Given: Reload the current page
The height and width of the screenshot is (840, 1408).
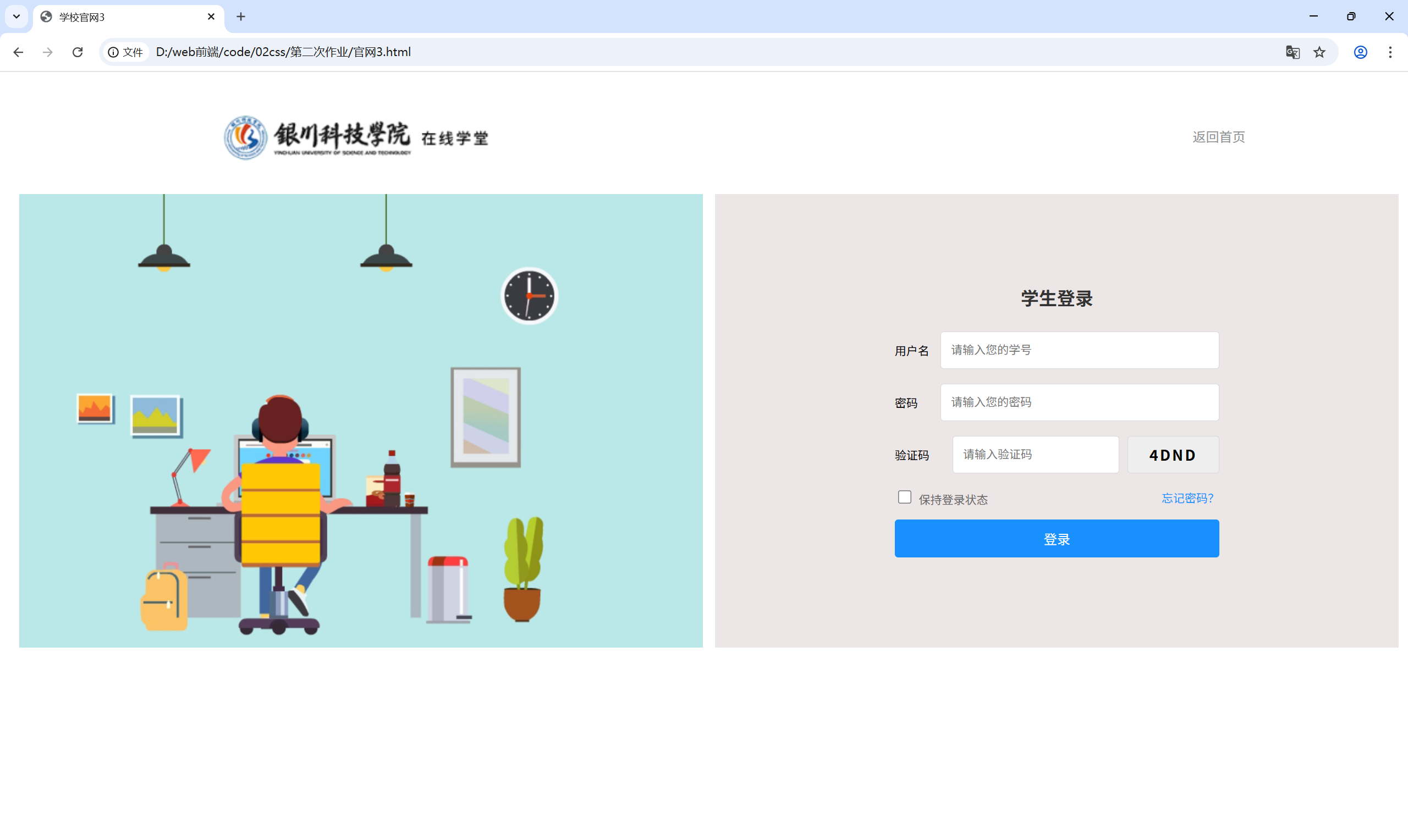Looking at the screenshot, I should (x=78, y=52).
